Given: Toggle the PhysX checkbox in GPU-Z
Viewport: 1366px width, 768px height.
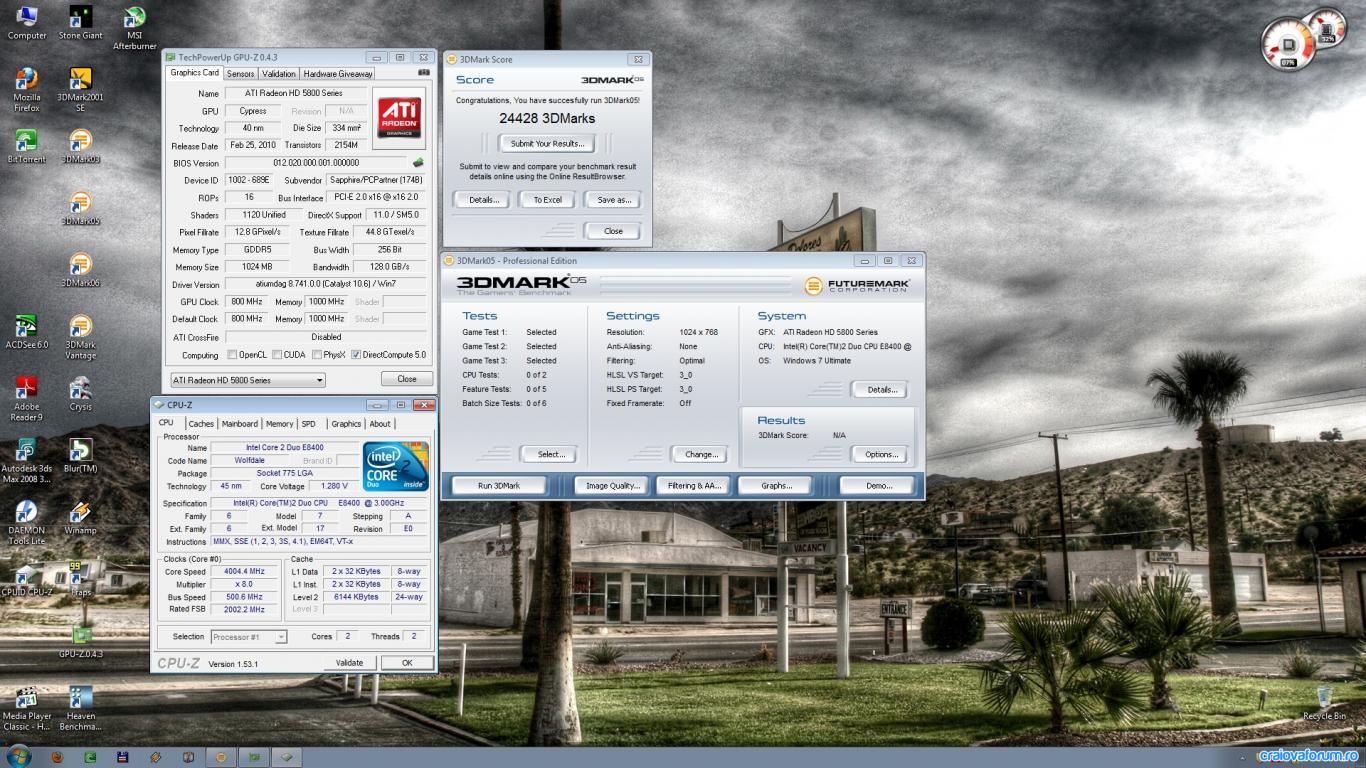Looking at the screenshot, I should coord(317,355).
